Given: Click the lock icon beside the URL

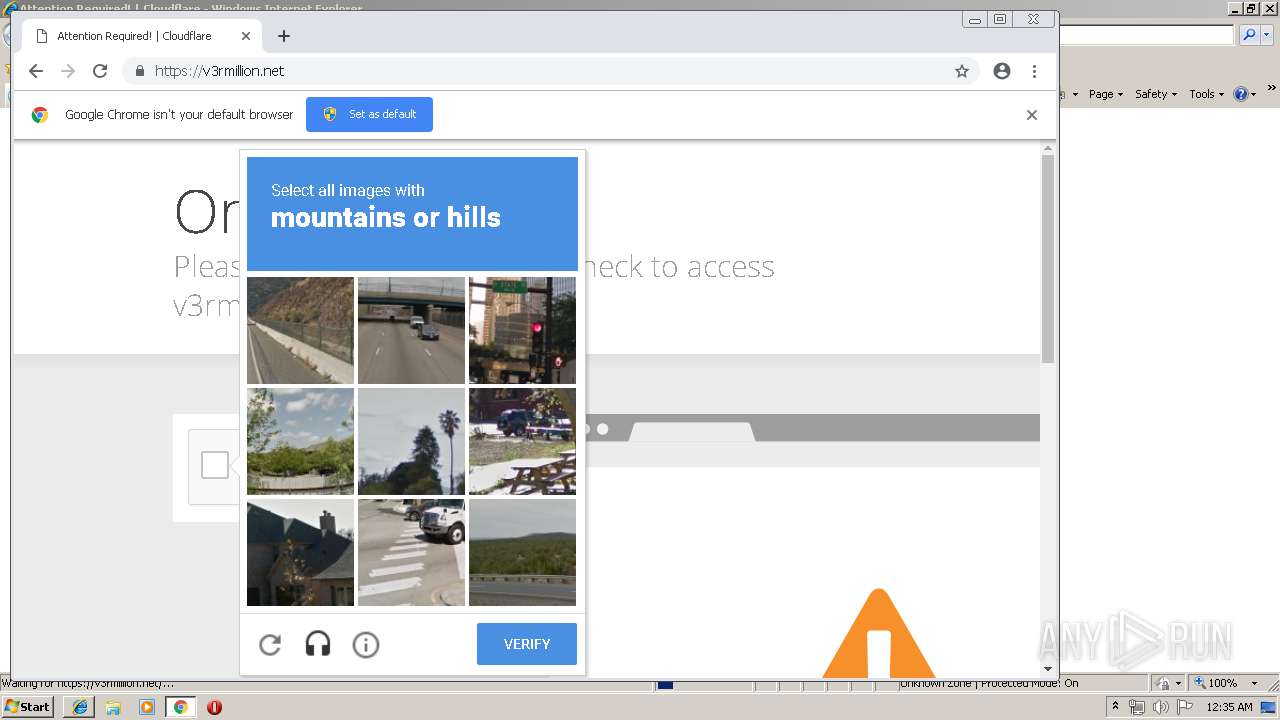Looking at the screenshot, I should (x=140, y=71).
